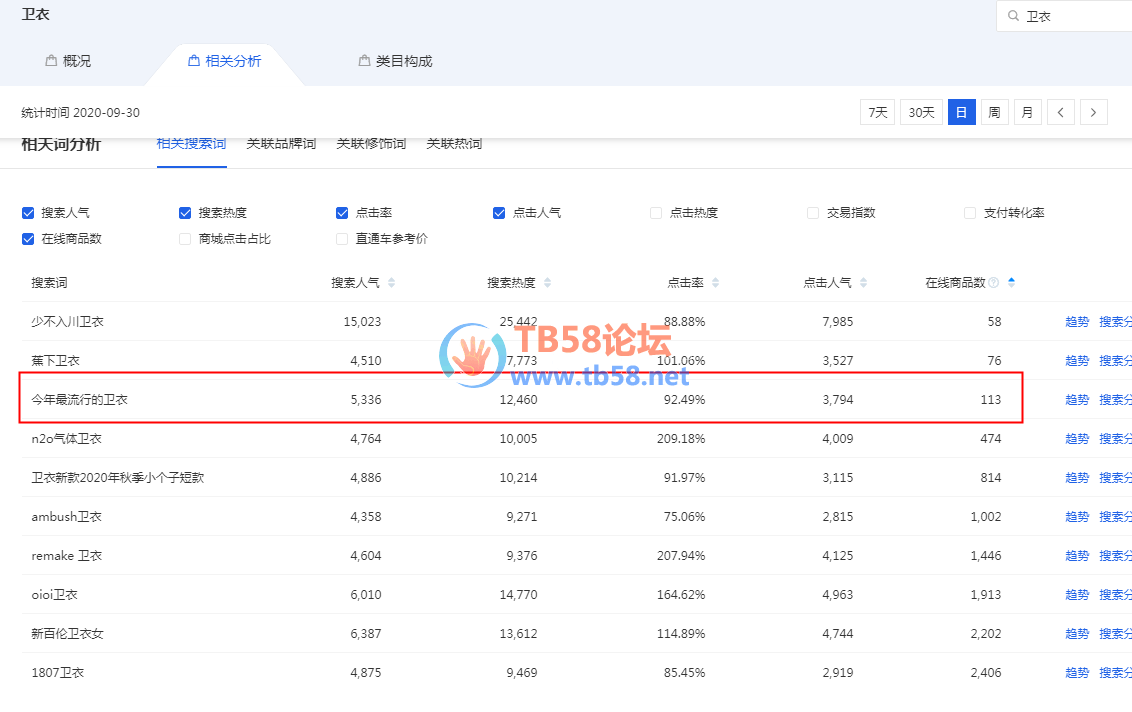Click search term 蕉下卫衣

pyautogui.click(x=56, y=361)
